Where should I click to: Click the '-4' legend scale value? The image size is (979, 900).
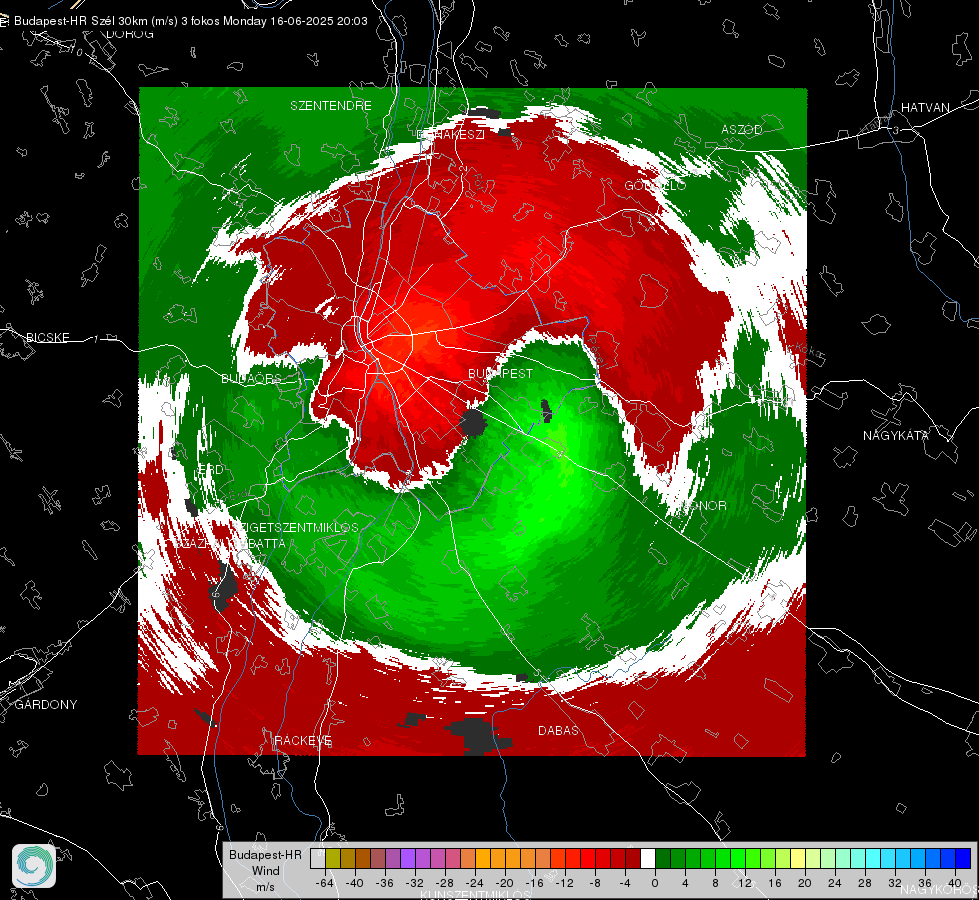(625, 883)
